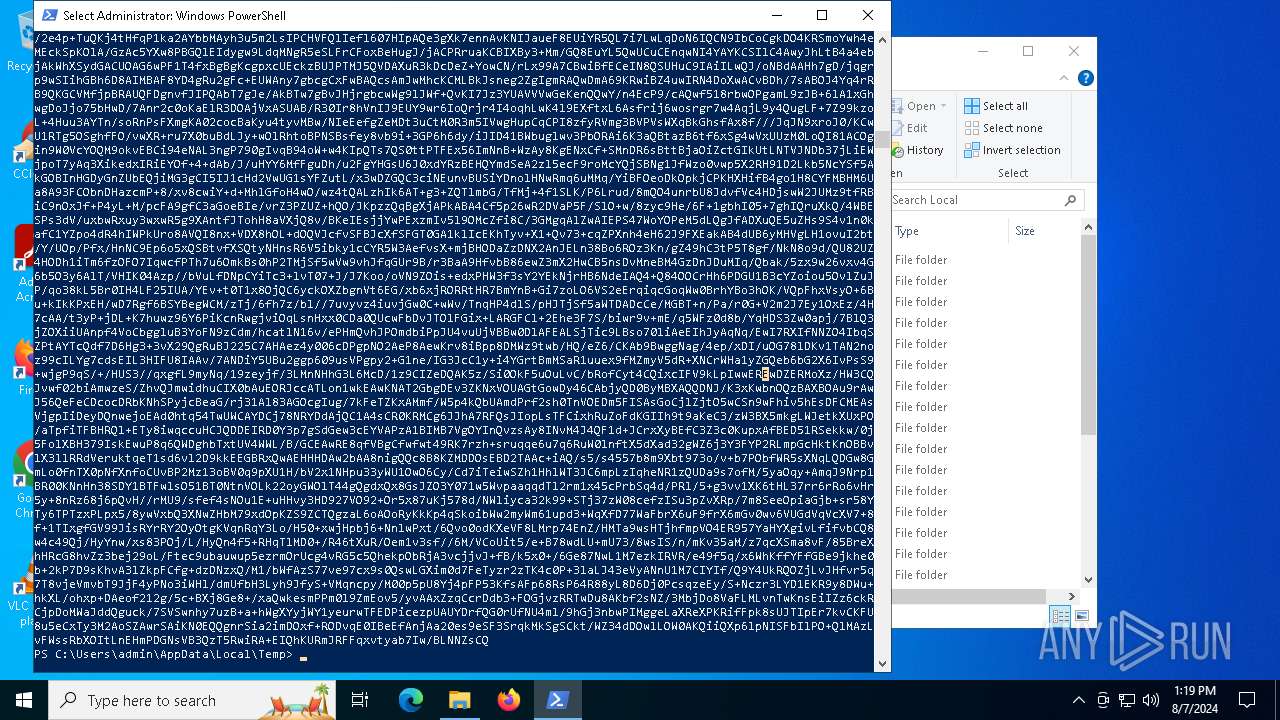Click the PowerShell scrollbar down arrow
The width and height of the screenshot is (1280, 720).
pyautogui.click(x=882, y=663)
